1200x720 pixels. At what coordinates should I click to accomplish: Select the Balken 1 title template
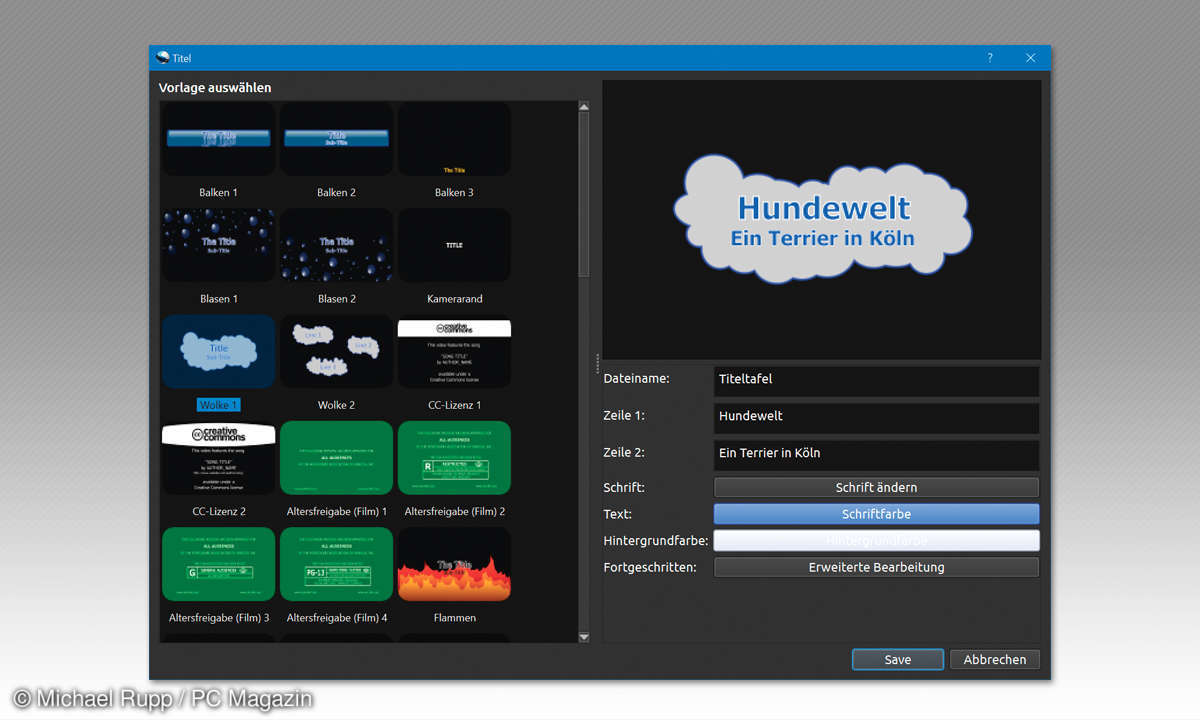(218, 140)
